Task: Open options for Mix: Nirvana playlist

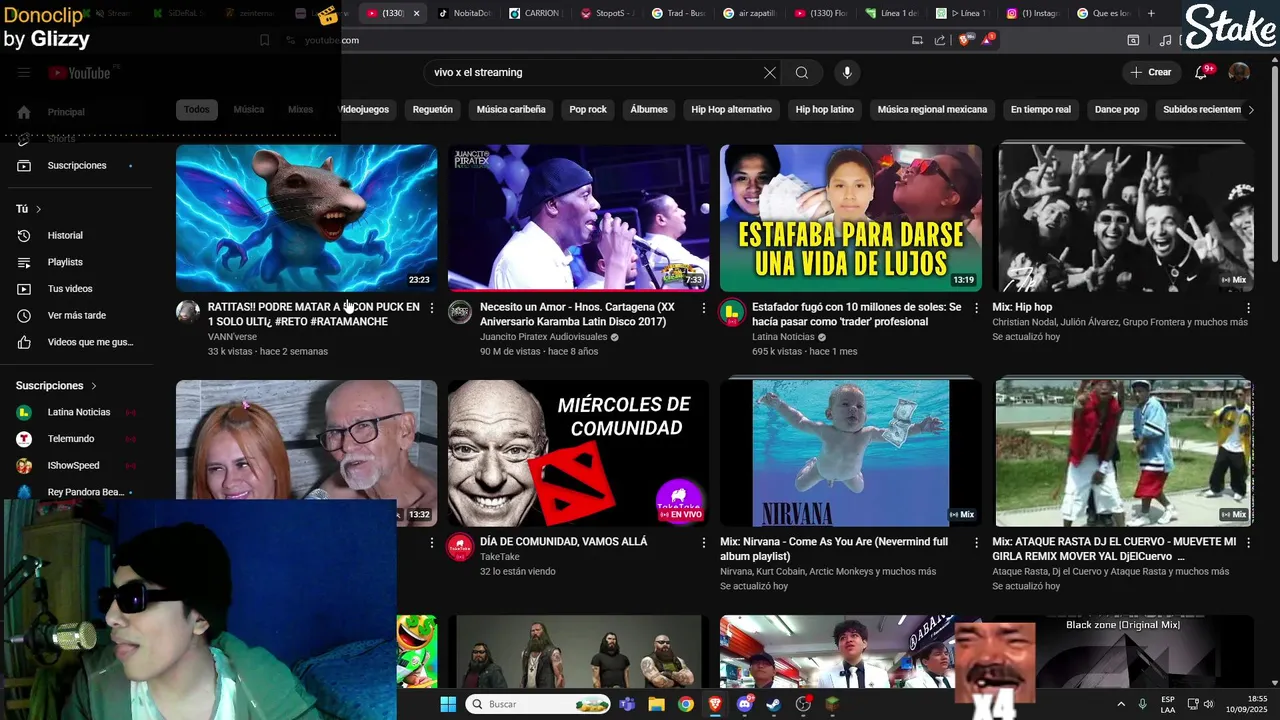Action: (x=977, y=543)
